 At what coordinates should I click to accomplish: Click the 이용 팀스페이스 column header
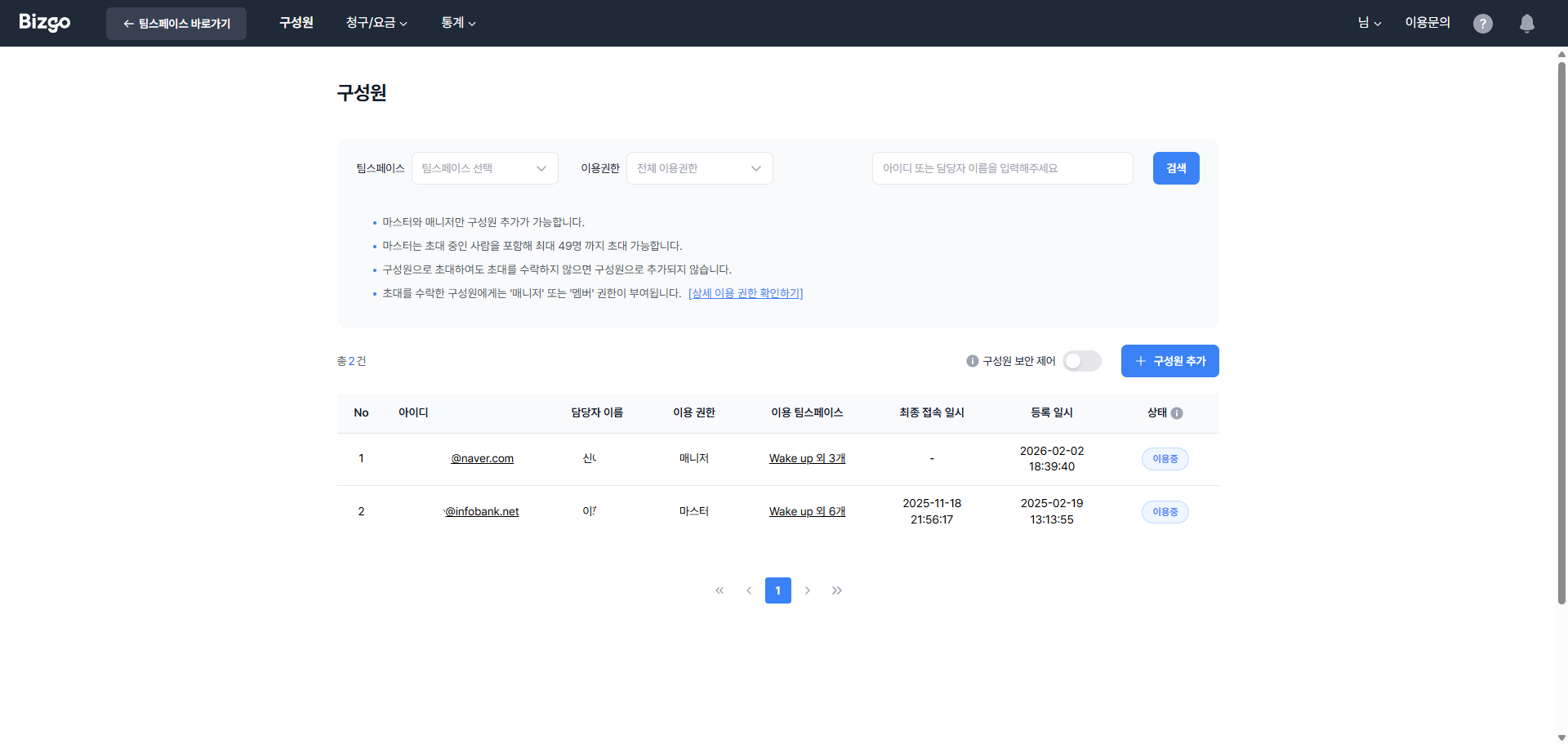(x=807, y=412)
